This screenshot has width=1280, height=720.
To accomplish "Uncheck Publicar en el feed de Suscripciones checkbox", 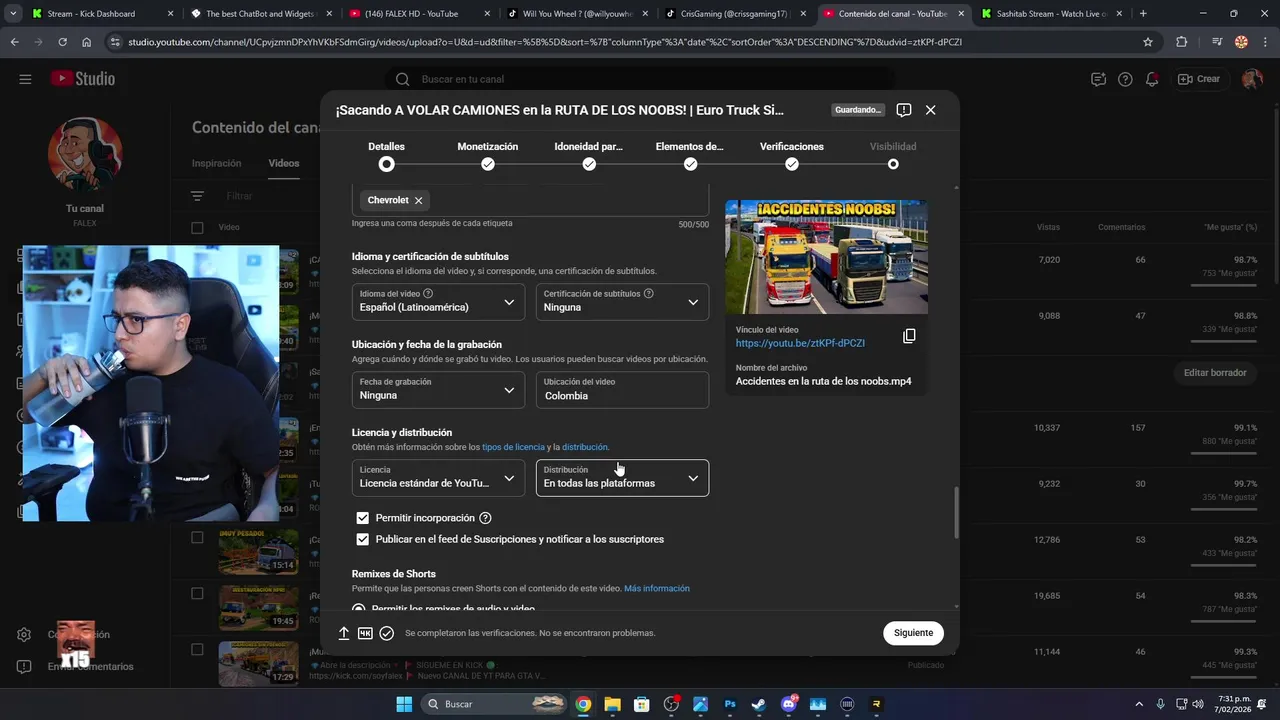I will click(362, 539).
